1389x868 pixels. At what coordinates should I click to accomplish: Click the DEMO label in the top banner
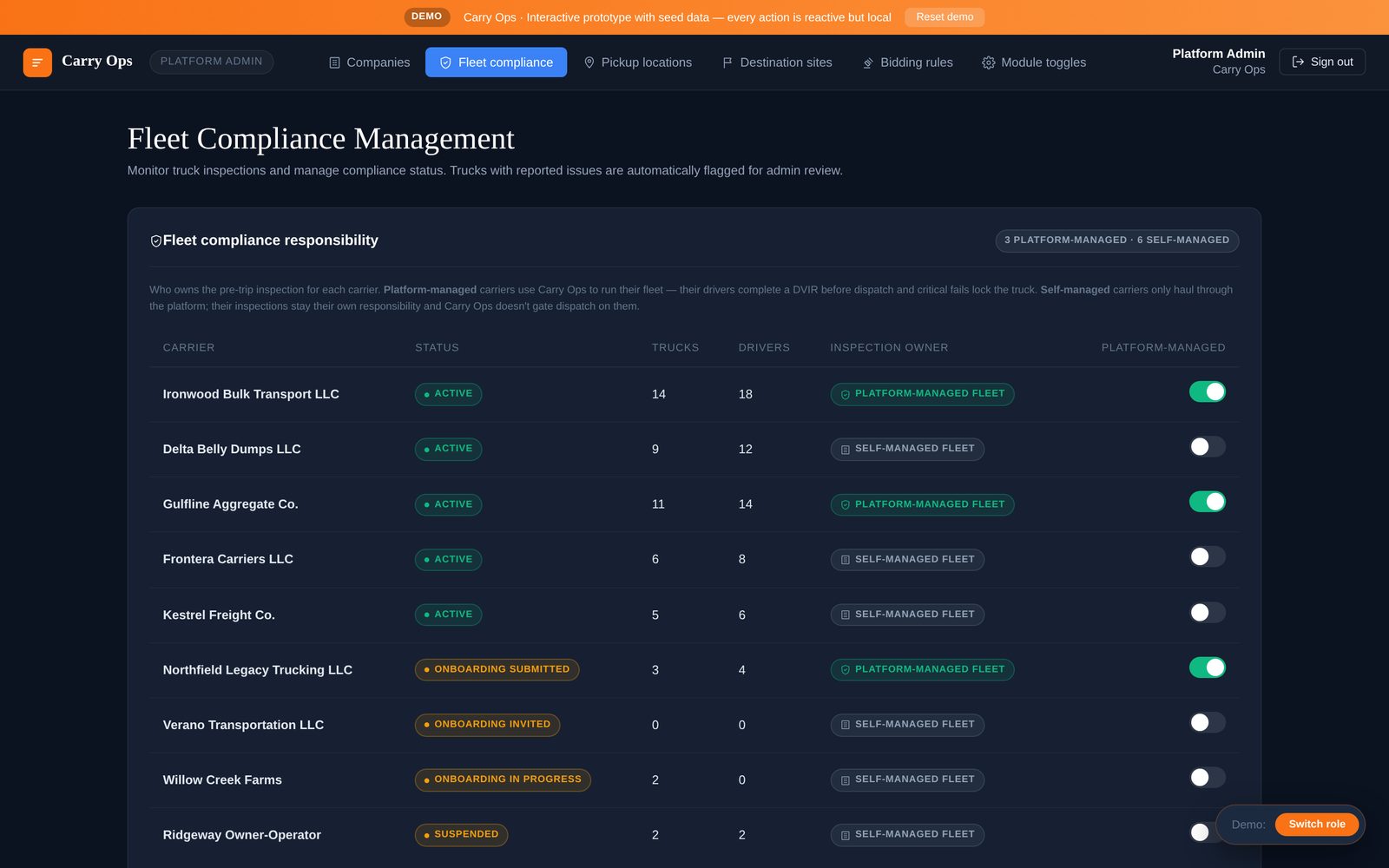pyautogui.click(x=426, y=16)
